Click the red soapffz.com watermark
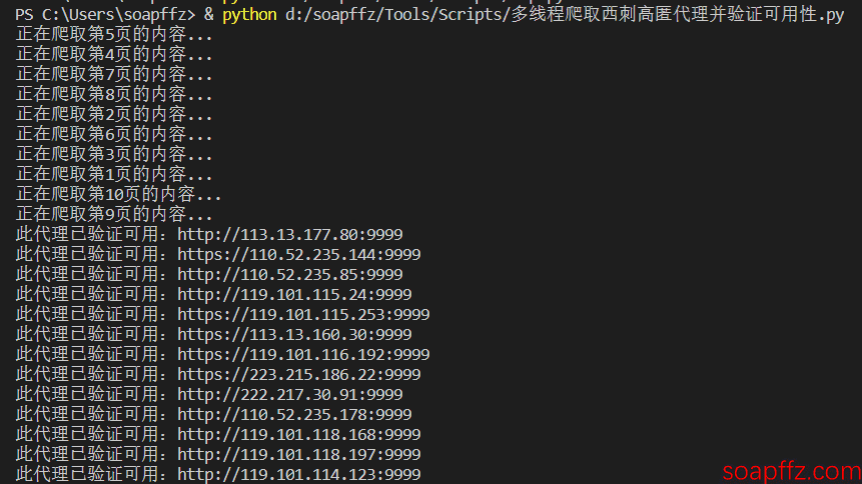Viewport: 862px width, 484px height. [x=791, y=471]
